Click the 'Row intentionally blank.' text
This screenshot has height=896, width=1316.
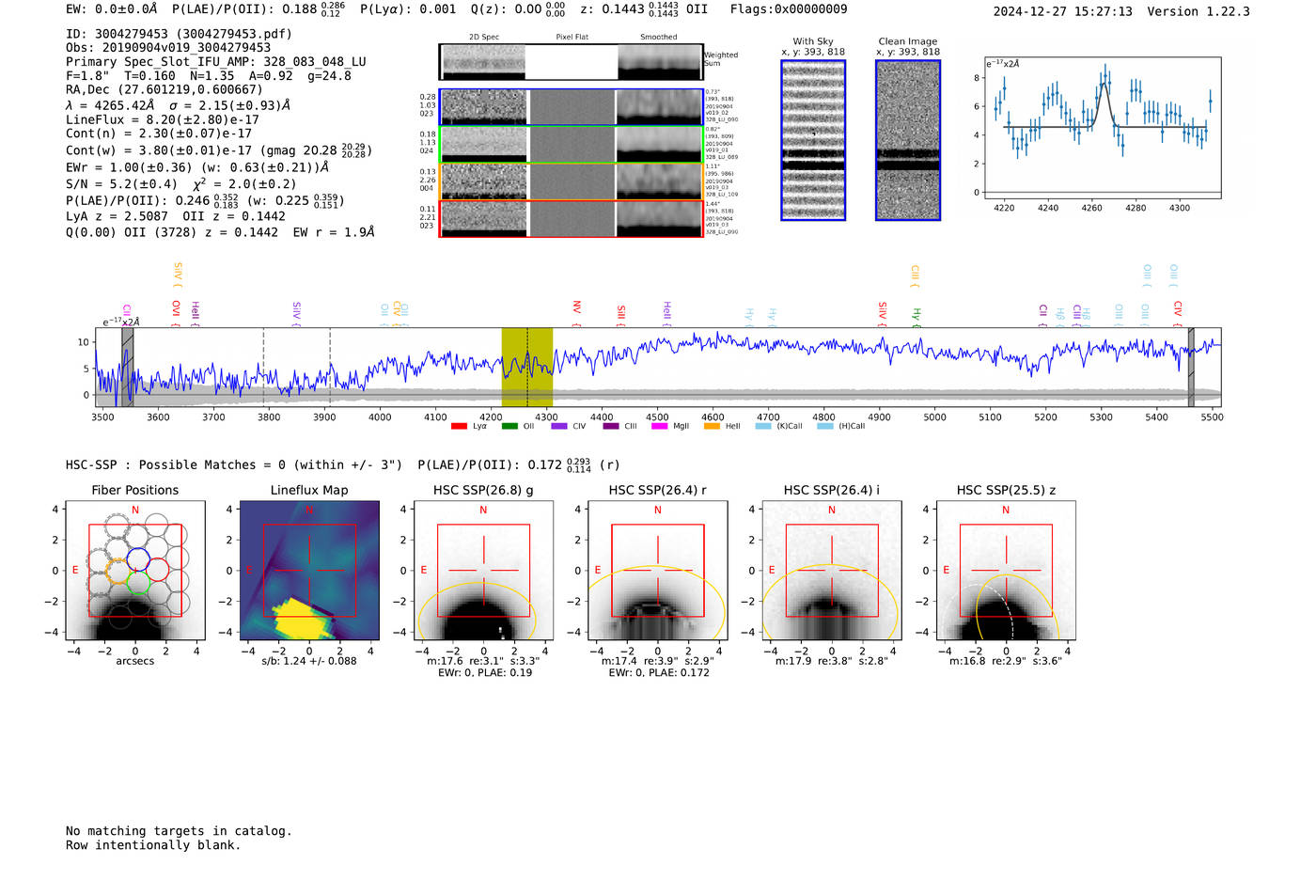tap(153, 845)
